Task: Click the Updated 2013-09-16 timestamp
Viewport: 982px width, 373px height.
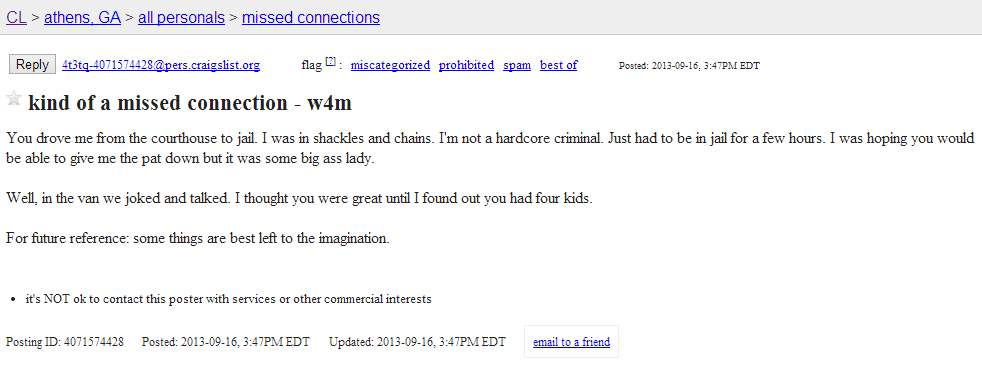Action: tap(417, 342)
